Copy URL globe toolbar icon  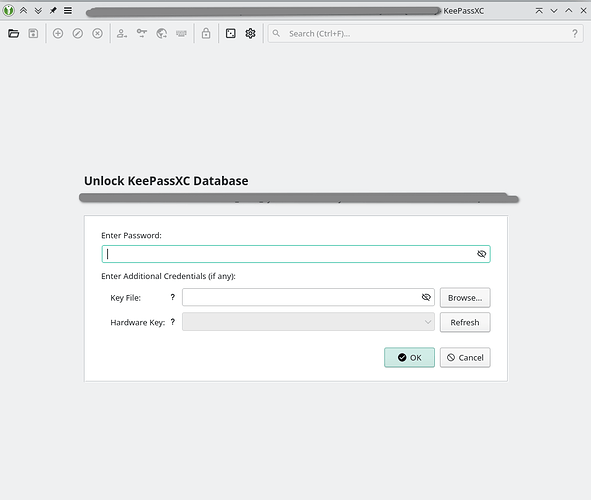tap(162, 34)
